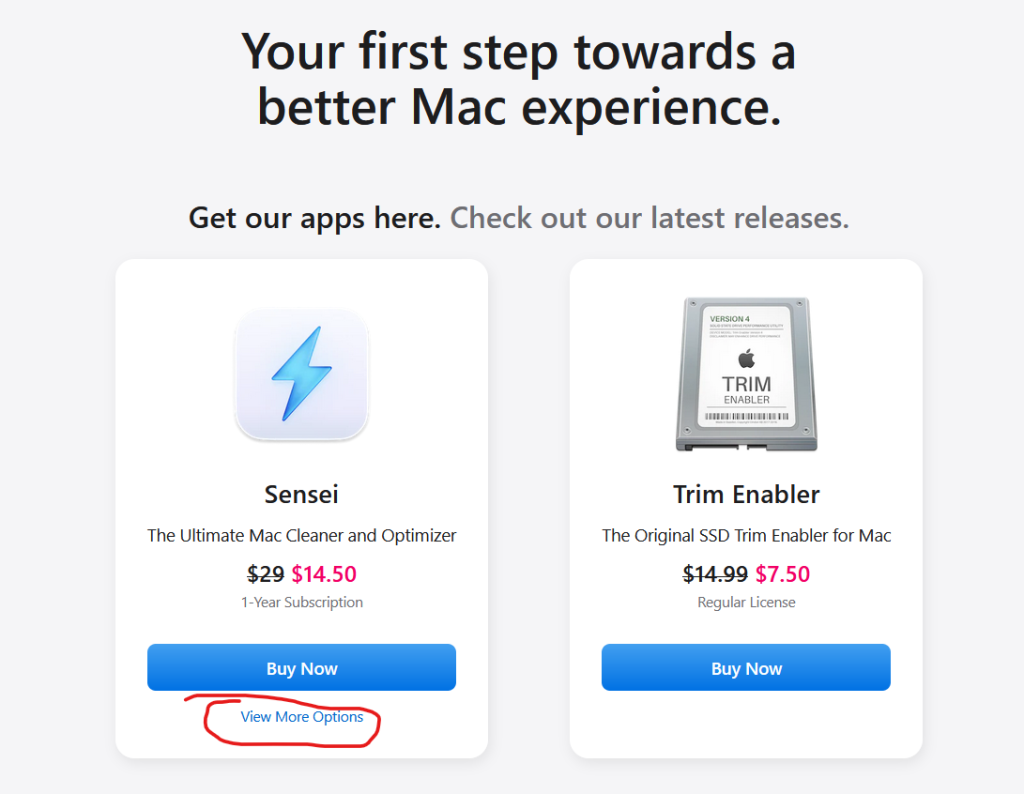Click the Sensei lightning bolt app icon
The width and height of the screenshot is (1024, 794).
click(x=301, y=373)
